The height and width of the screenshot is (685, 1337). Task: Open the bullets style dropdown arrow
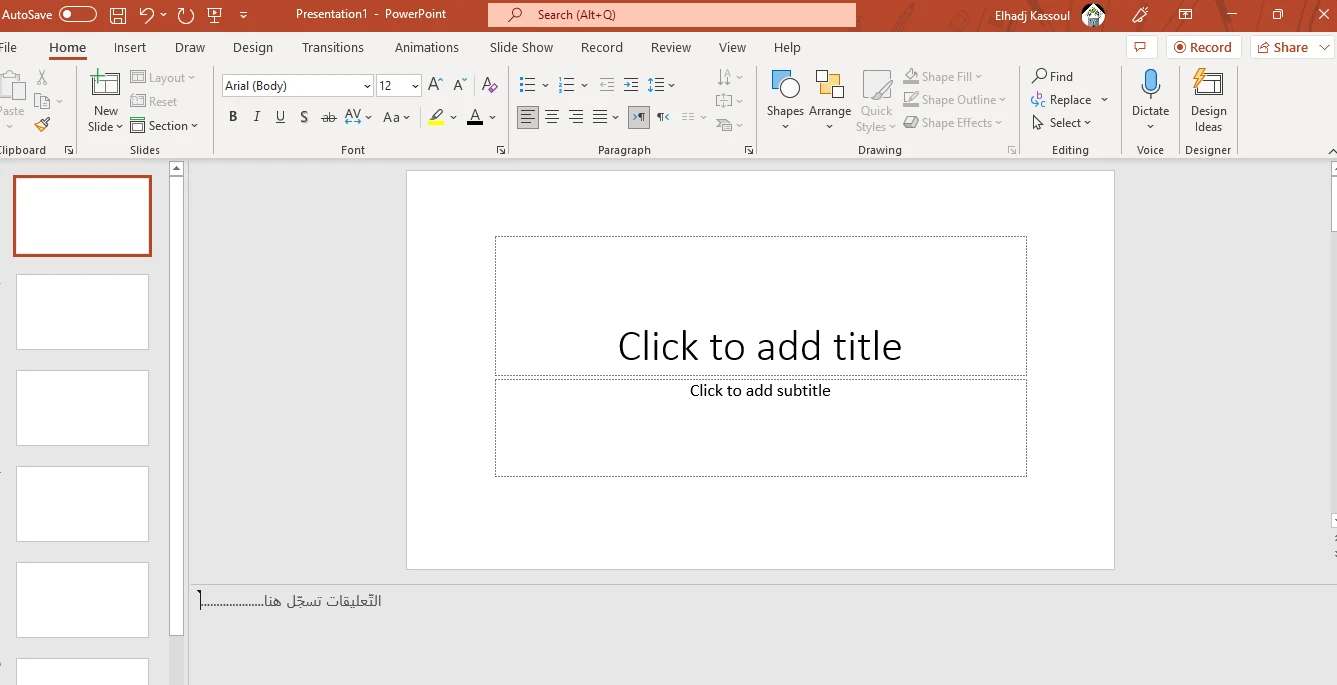point(545,86)
